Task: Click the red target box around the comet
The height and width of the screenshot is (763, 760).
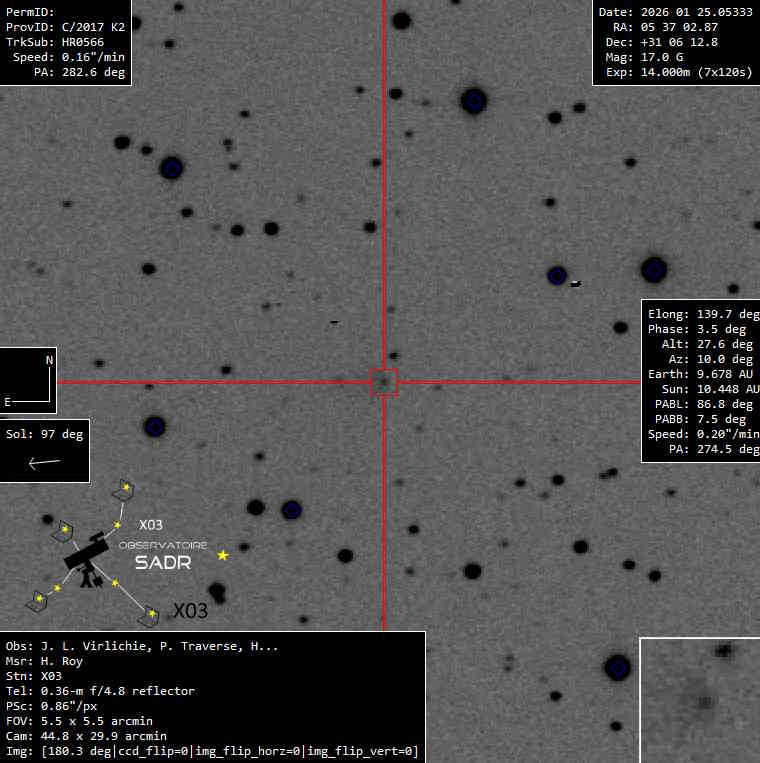Action: tap(384, 382)
